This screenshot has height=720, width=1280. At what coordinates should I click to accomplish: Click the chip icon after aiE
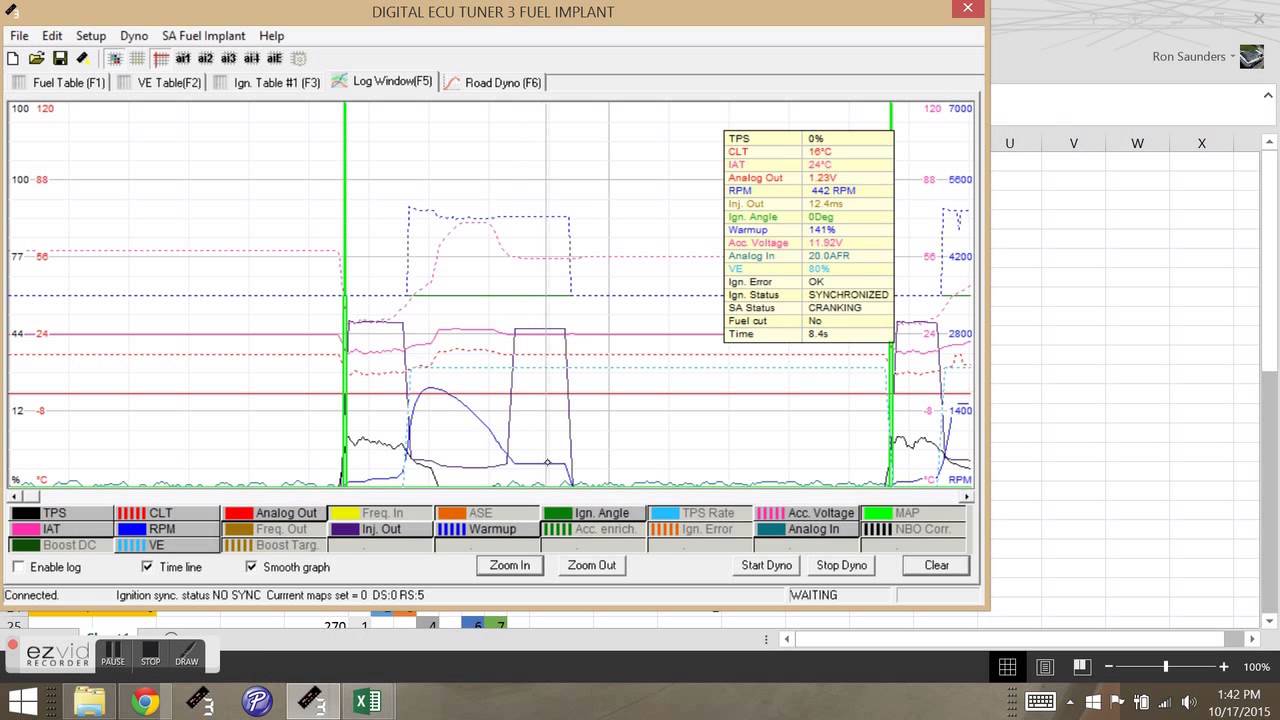(298, 59)
